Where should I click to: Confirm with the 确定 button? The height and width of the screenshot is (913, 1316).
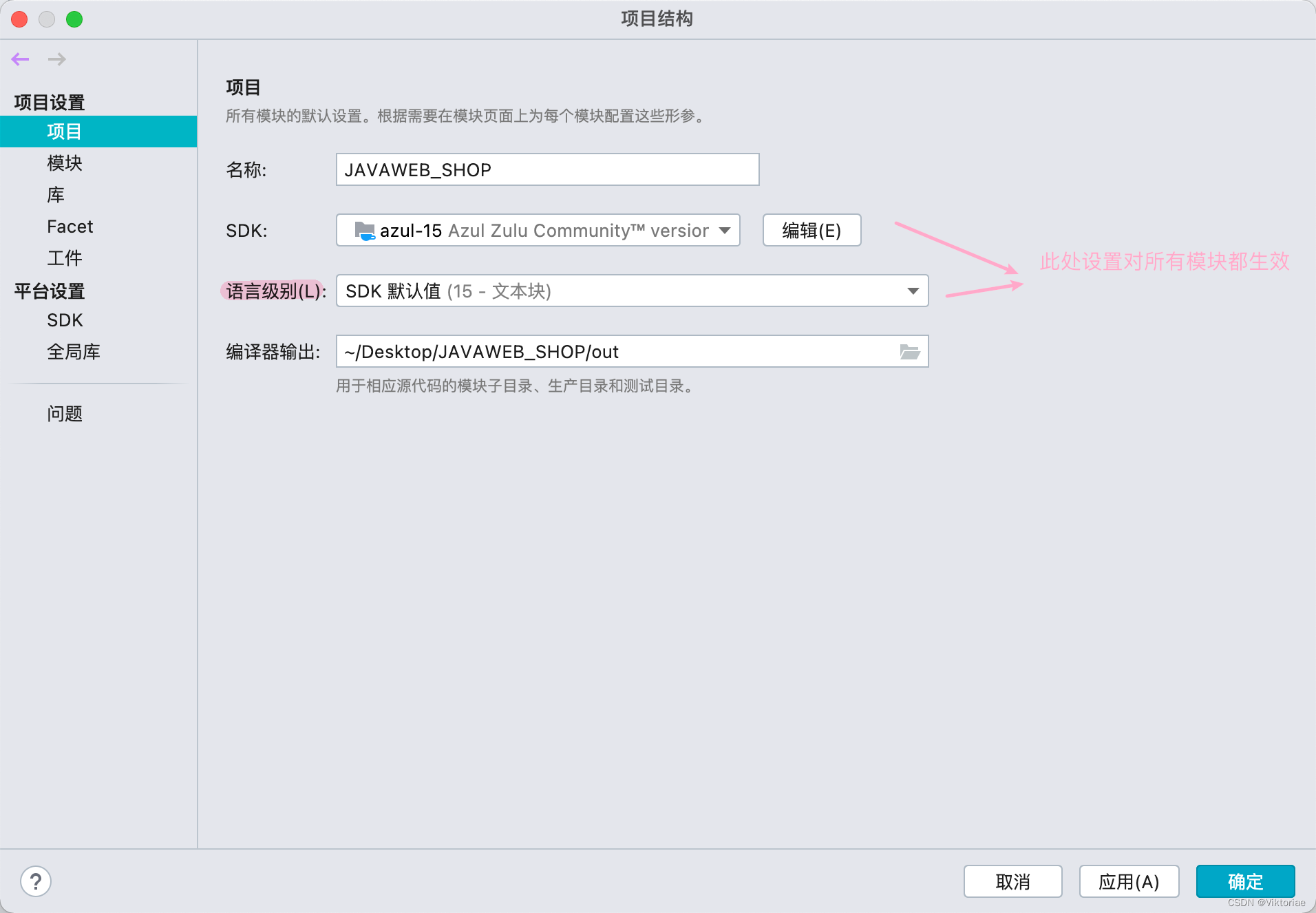tap(1245, 881)
